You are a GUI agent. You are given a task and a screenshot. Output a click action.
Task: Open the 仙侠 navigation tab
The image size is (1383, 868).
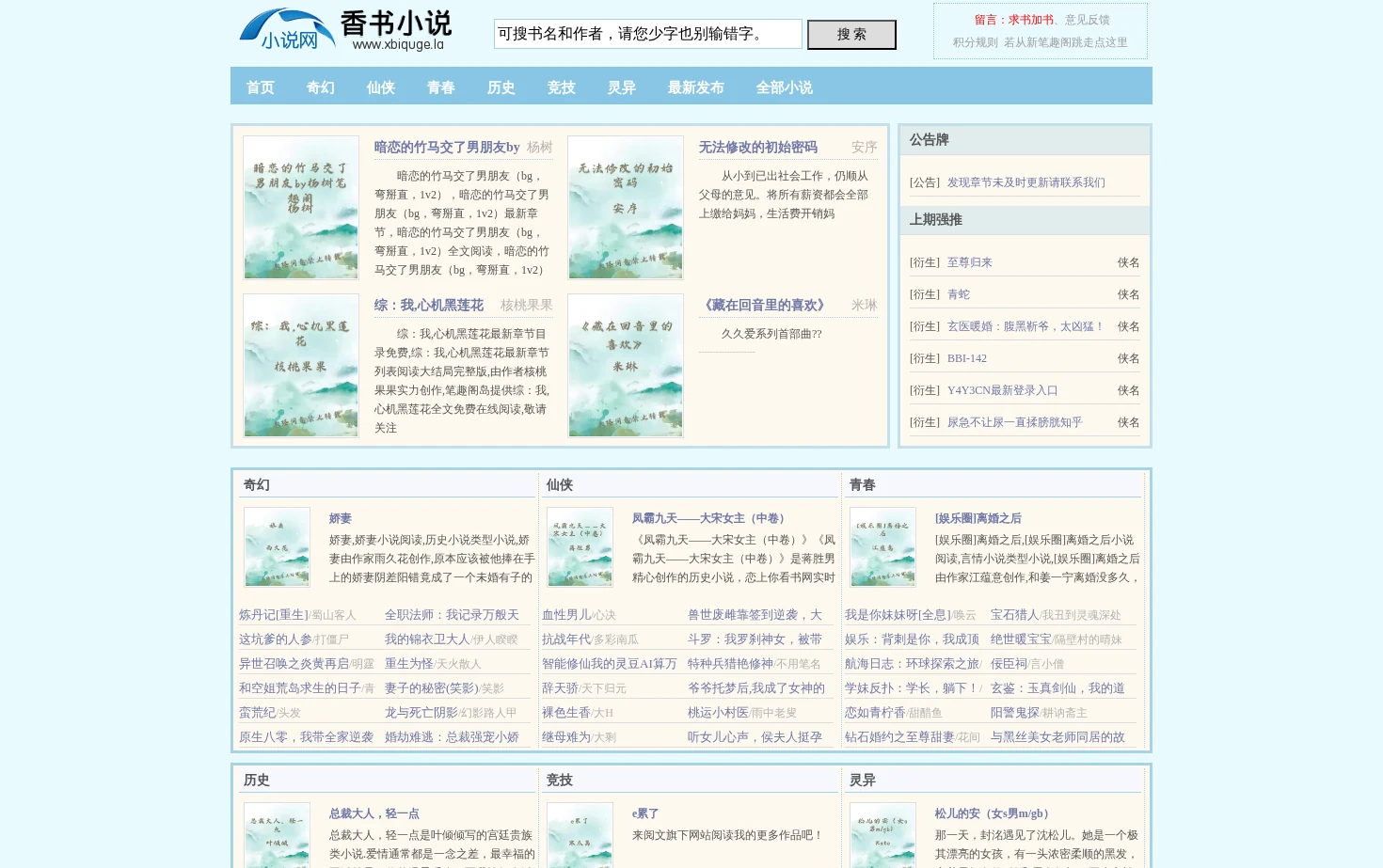[x=381, y=87]
